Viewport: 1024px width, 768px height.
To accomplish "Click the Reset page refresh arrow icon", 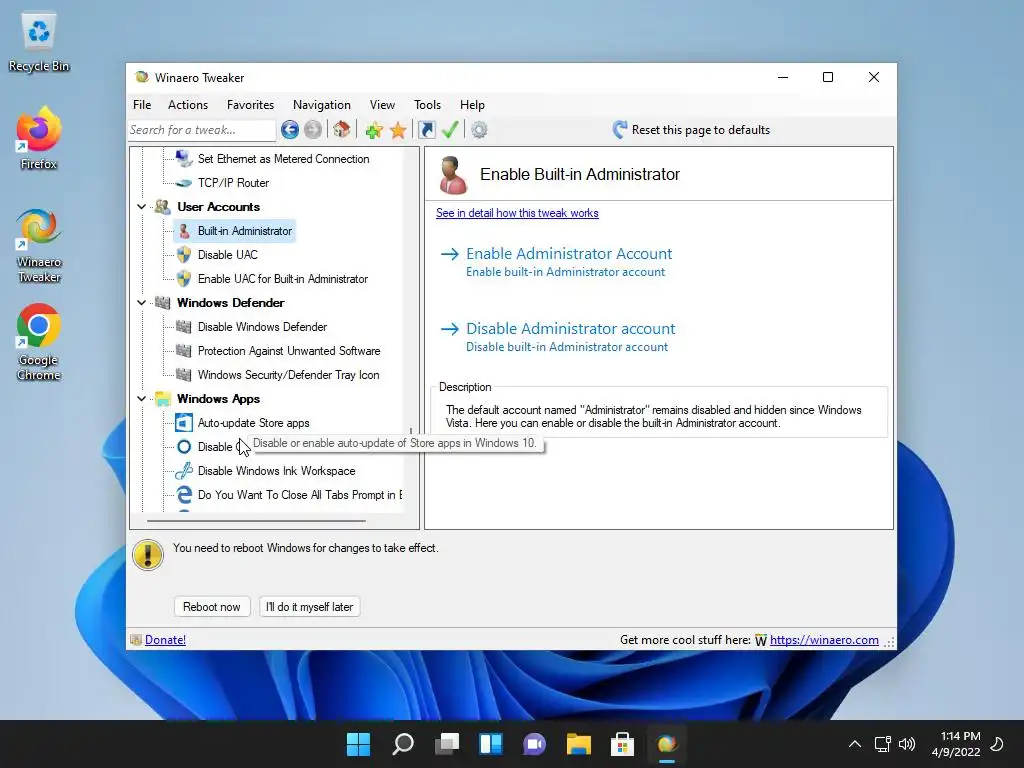I will tap(620, 129).
